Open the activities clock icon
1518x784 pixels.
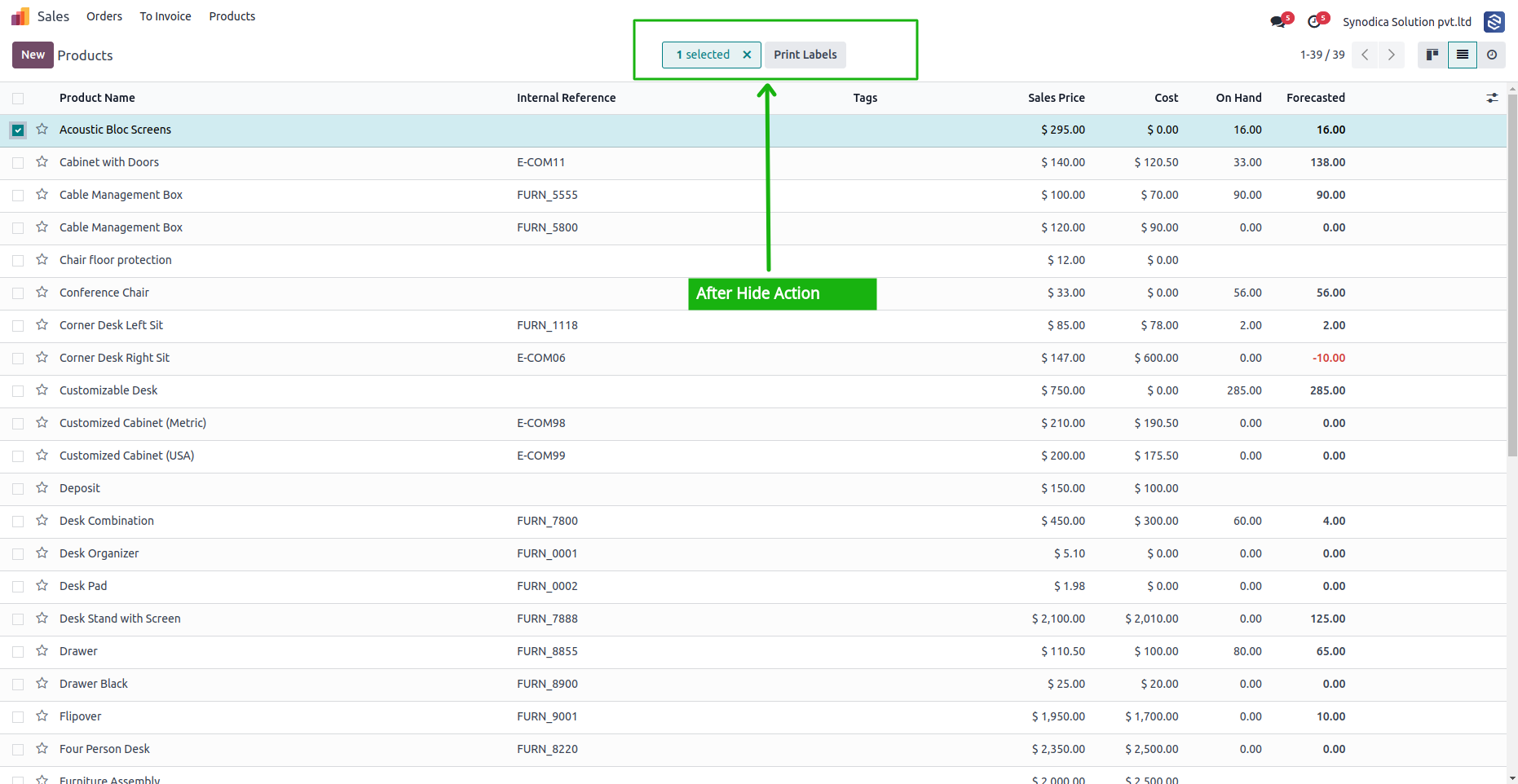1314,21
